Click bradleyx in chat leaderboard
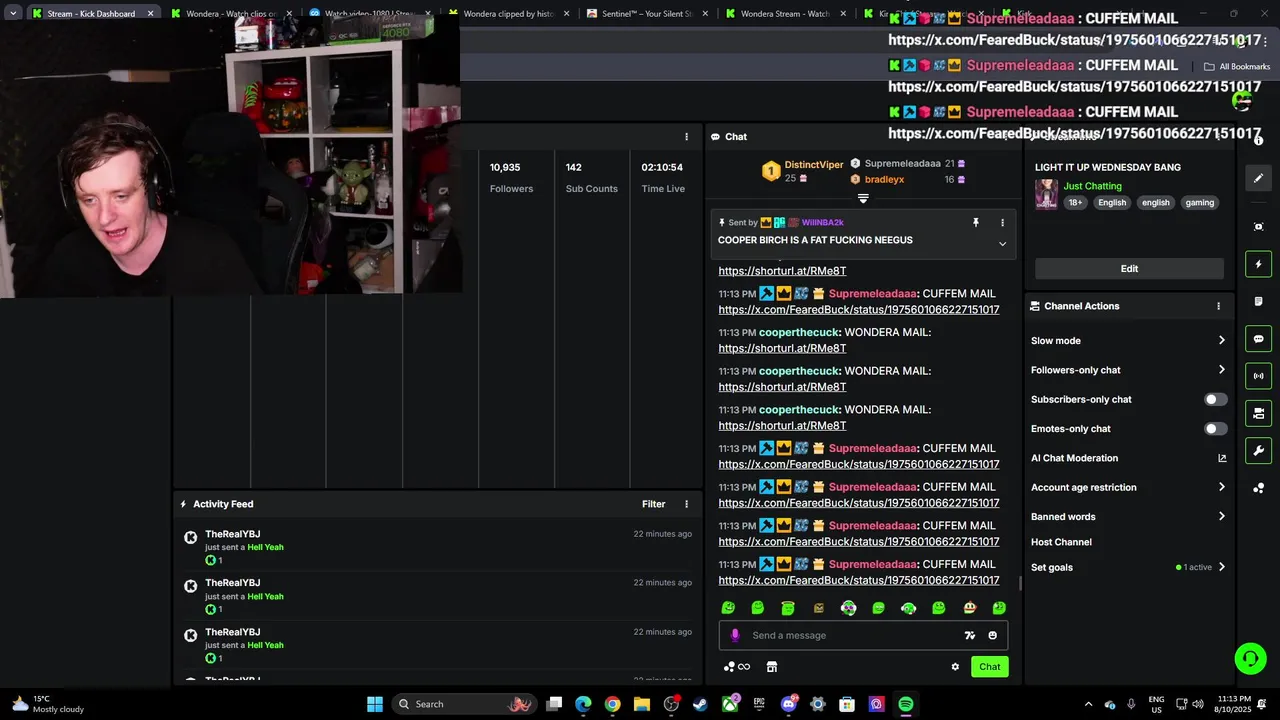 884,180
